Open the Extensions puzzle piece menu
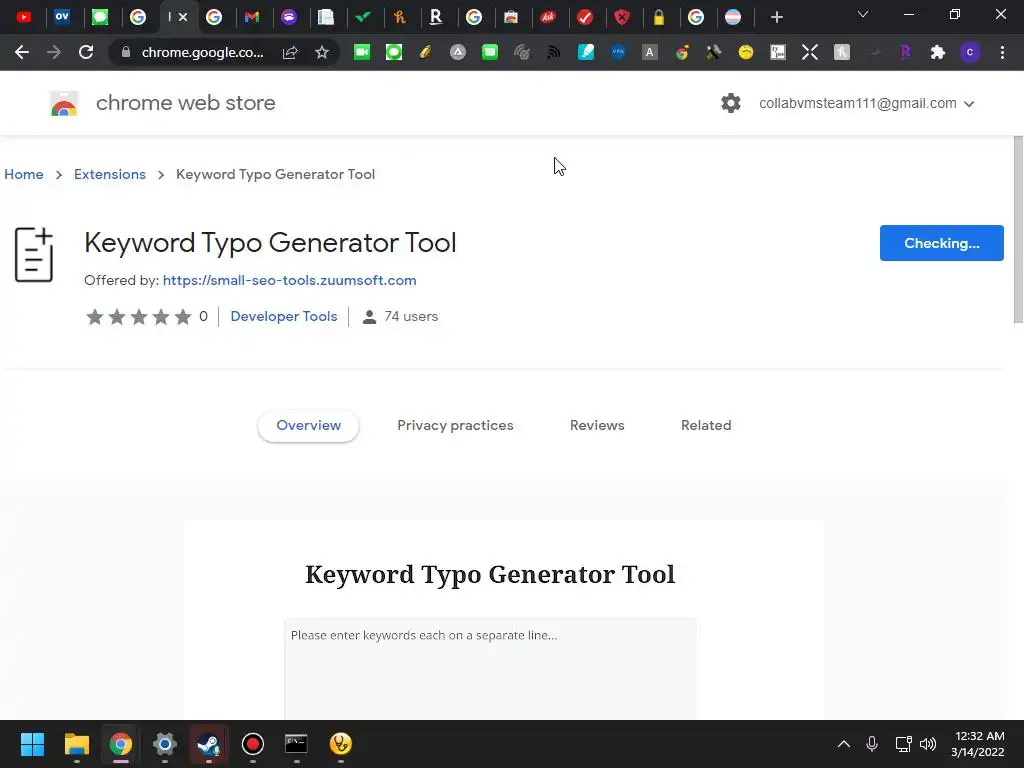The width and height of the screenshot is (1024, 768). coord(937,52)
